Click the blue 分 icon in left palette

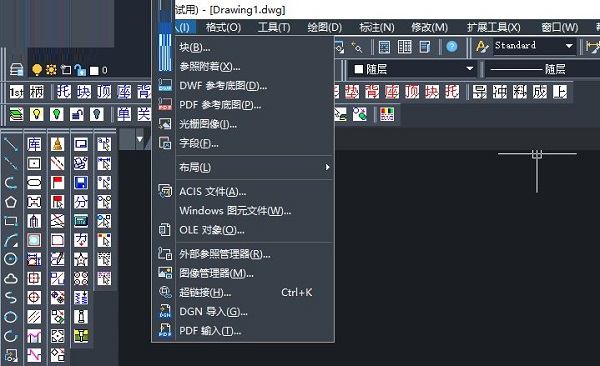81,202
